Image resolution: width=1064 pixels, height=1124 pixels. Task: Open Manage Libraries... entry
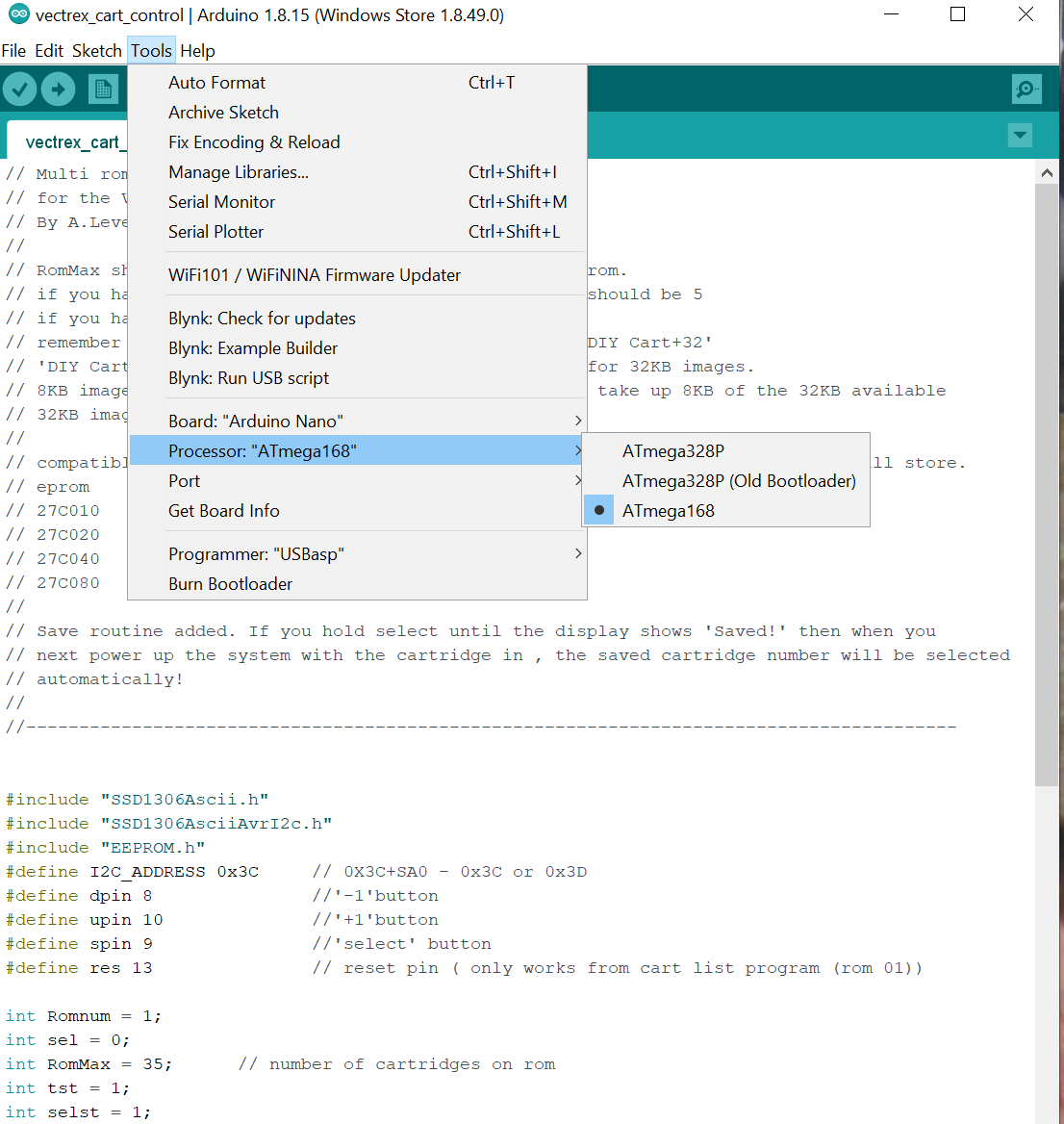[x=358, y=172]
